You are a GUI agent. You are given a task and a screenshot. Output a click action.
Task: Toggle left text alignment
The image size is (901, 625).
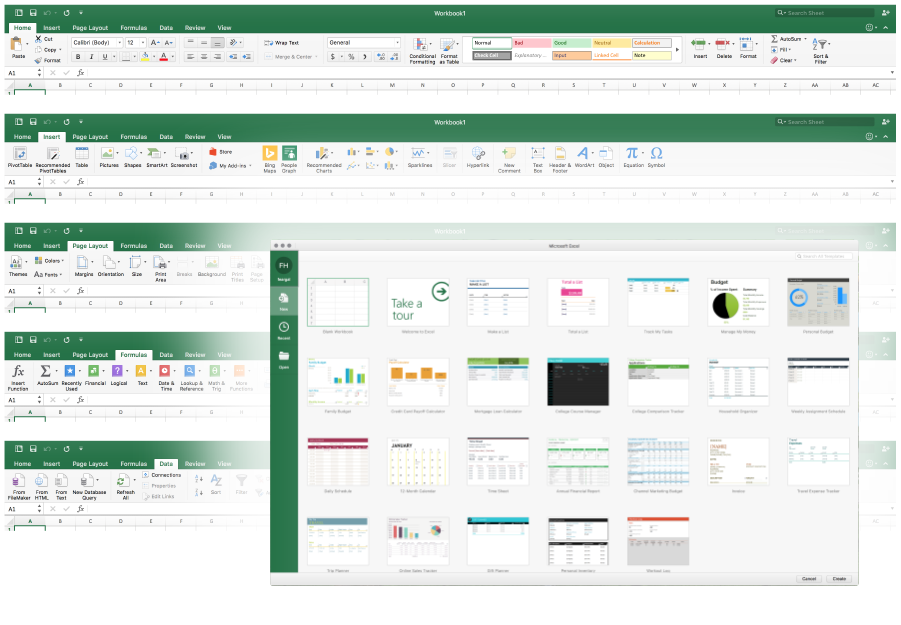coord(190,57)
